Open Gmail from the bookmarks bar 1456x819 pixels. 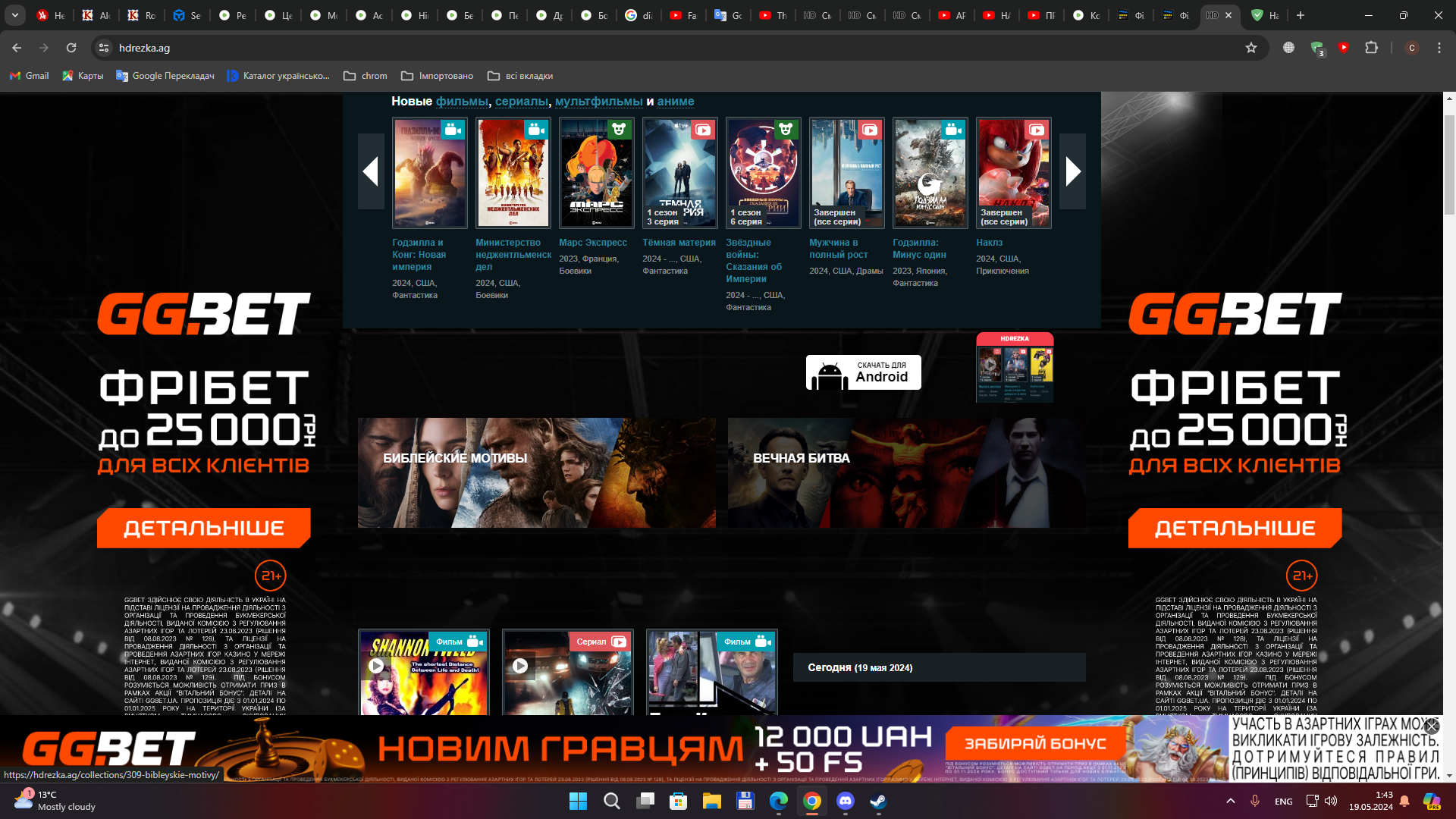coord(29,75)
